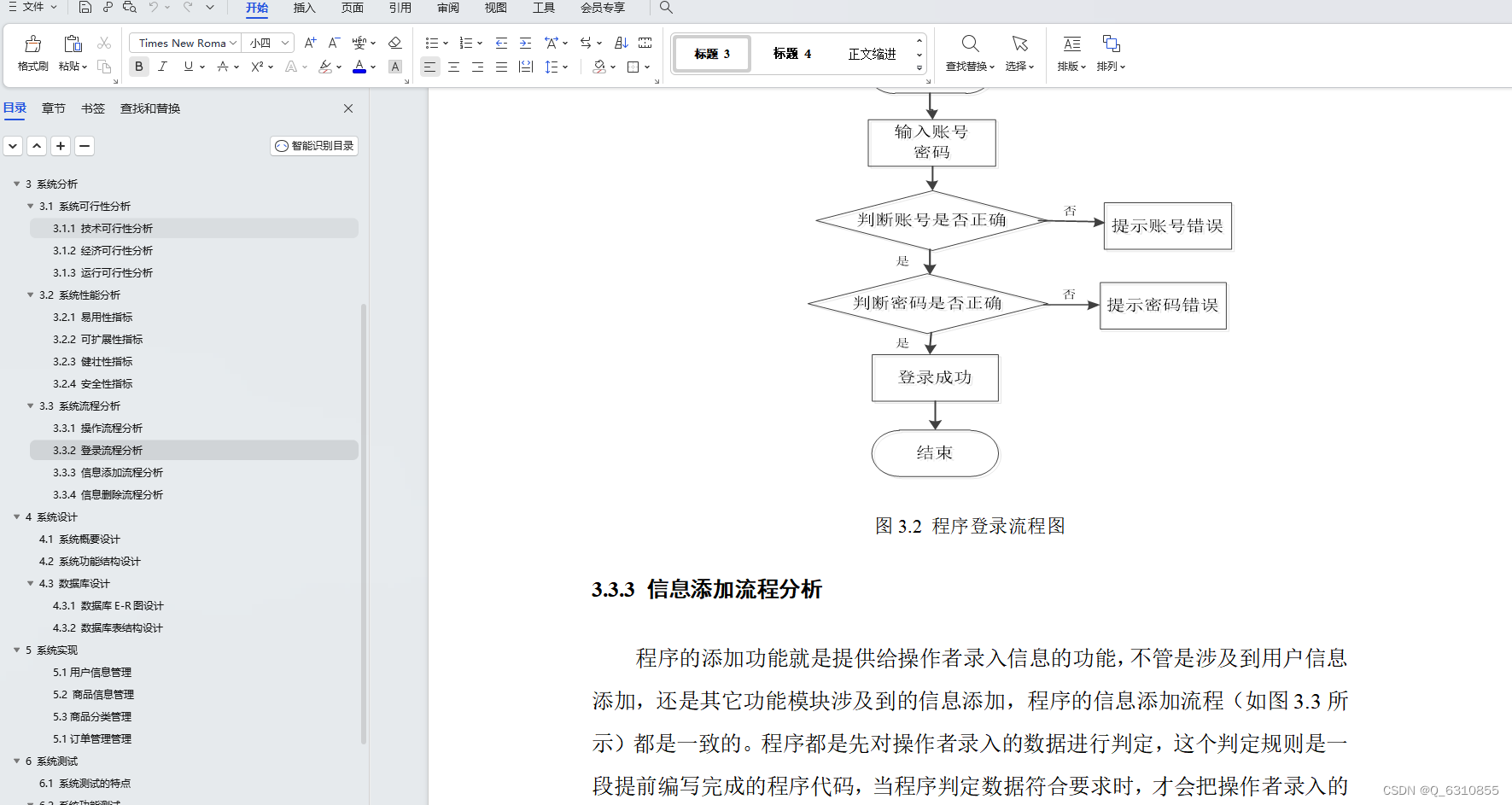Click the Print Preview icon

[130, 7]
